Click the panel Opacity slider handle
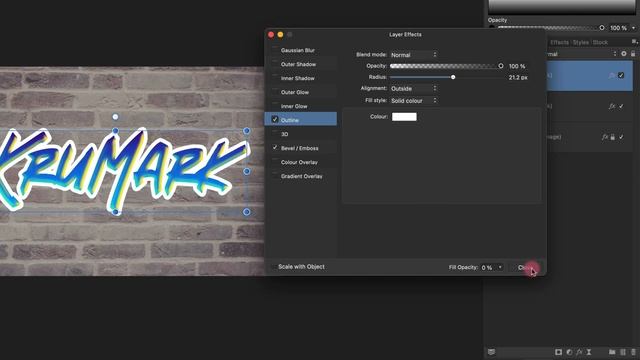The width and height of the screenshot is (640, 360). click(602, 28)
